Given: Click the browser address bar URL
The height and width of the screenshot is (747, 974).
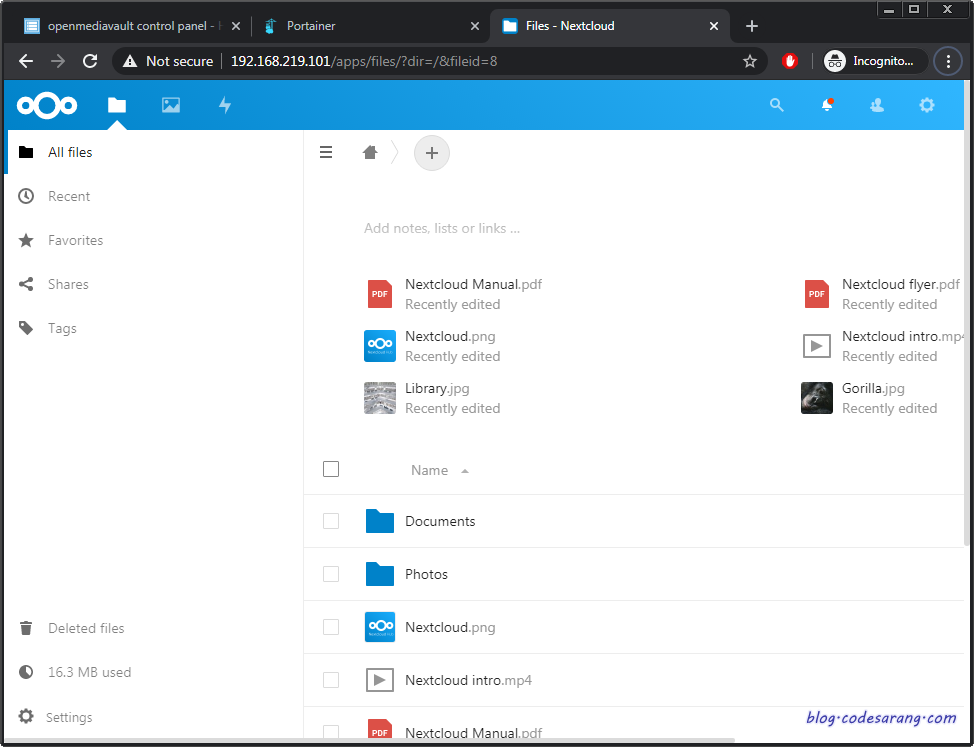Looking at the screenshot, I should [364, 61].
